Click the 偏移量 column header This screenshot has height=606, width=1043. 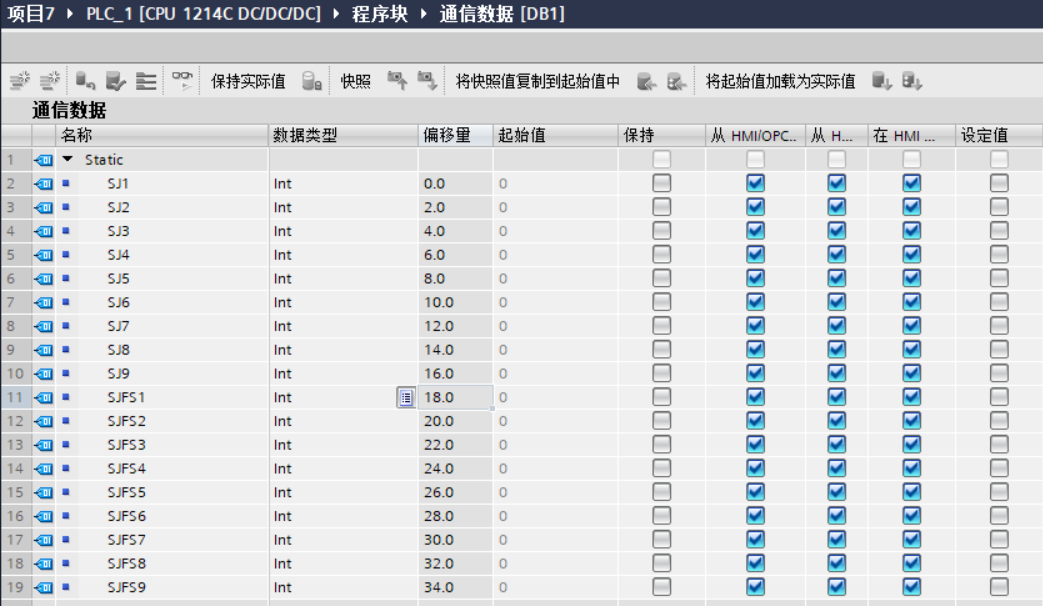click(456, 136)
